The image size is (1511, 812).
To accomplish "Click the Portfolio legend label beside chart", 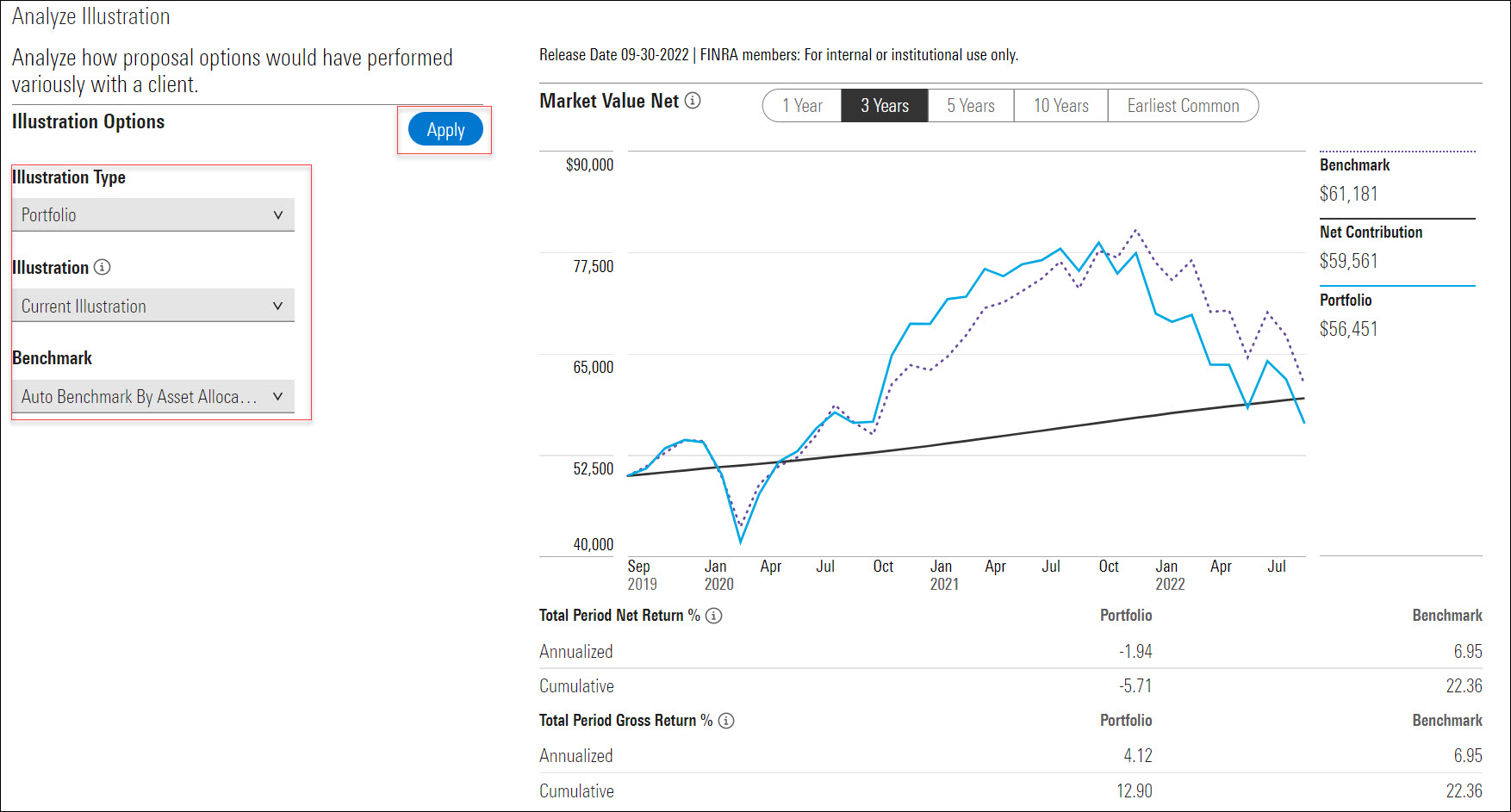I will [1346, 300].
